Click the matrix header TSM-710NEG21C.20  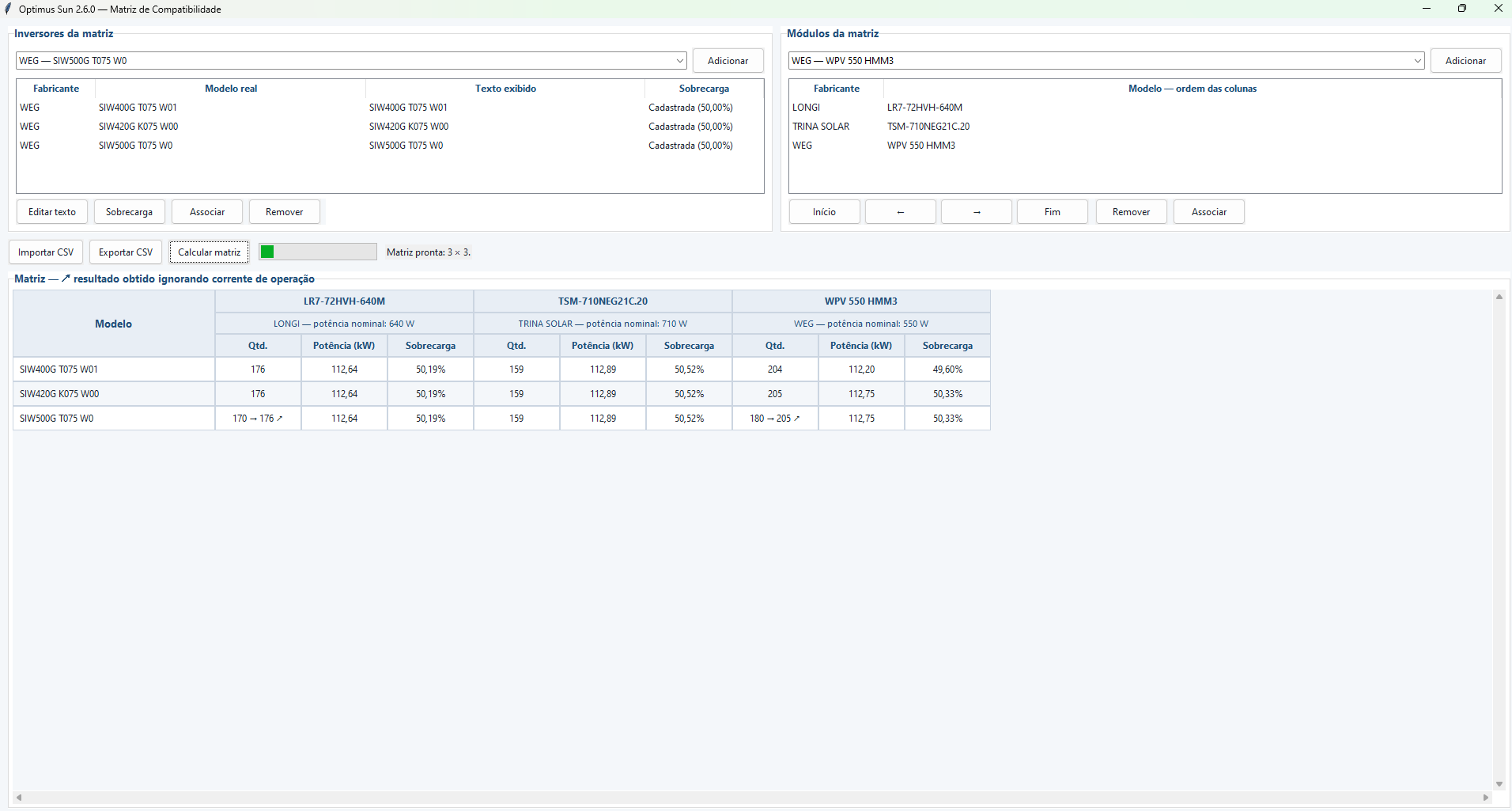(603, 301)
